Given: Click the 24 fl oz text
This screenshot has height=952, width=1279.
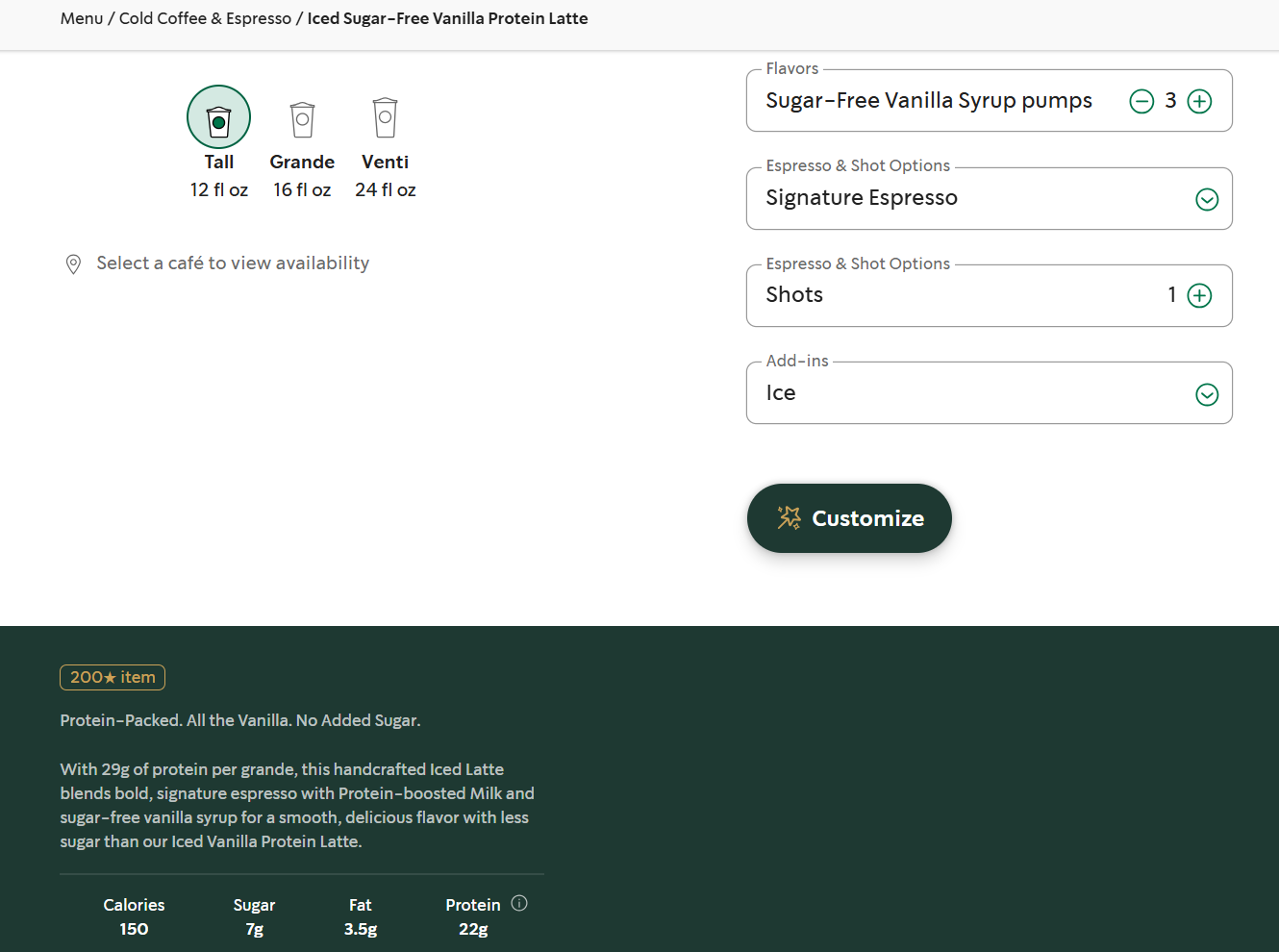Looking at the screenshot, I should 386,189.
